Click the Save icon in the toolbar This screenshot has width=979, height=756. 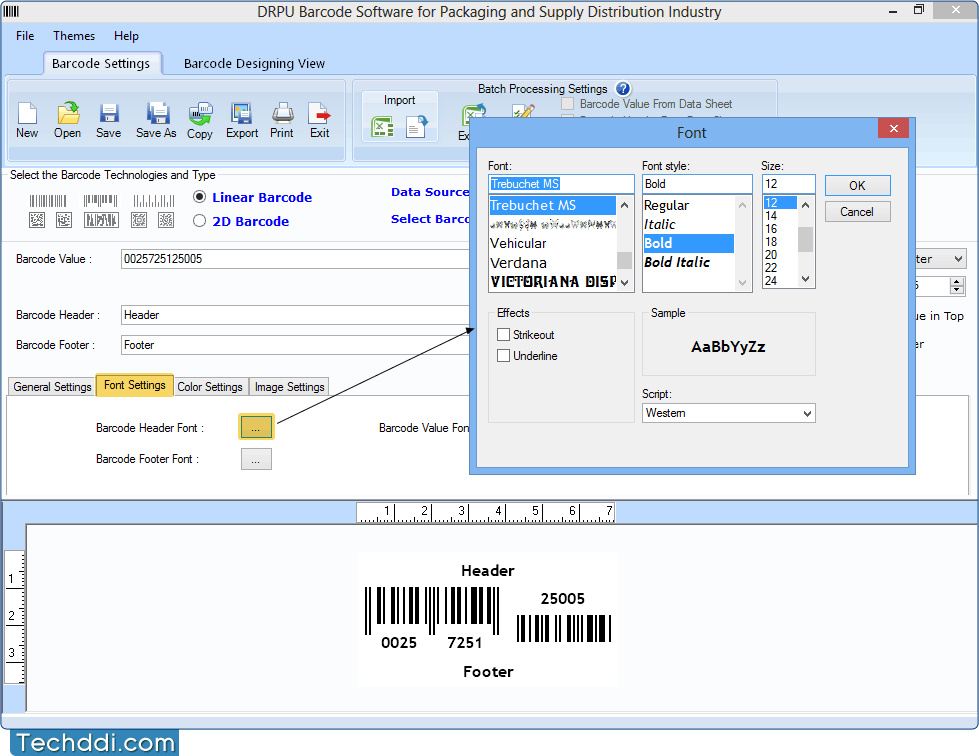click(109, 113)
